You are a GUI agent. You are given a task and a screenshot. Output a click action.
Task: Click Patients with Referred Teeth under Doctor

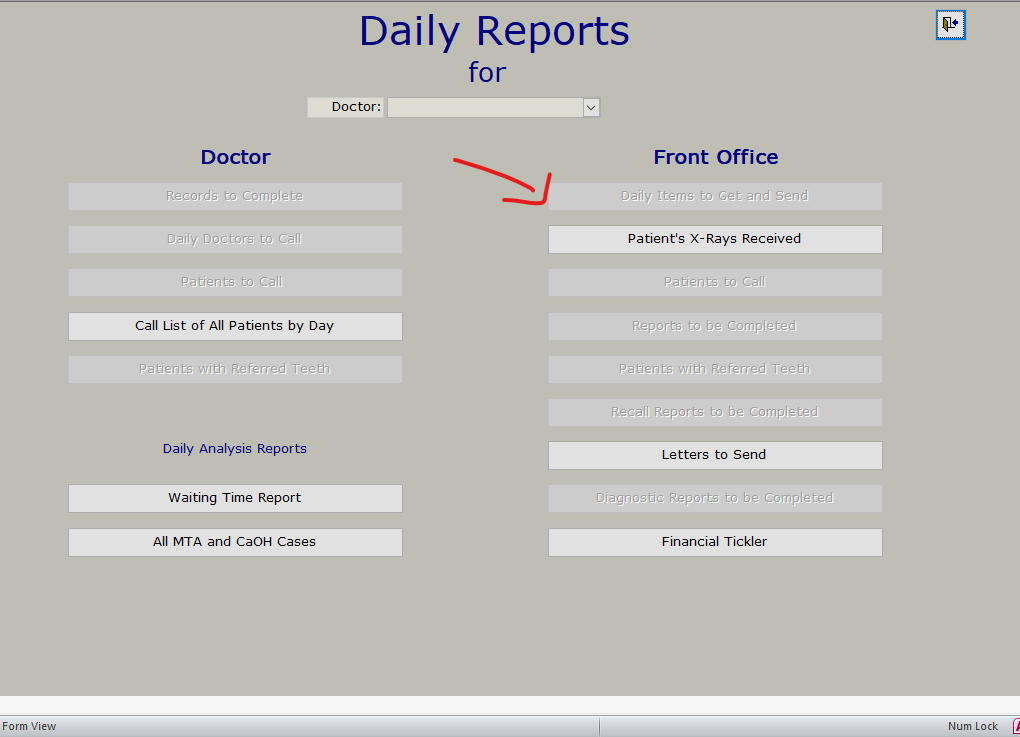click(x=235, y=369)
